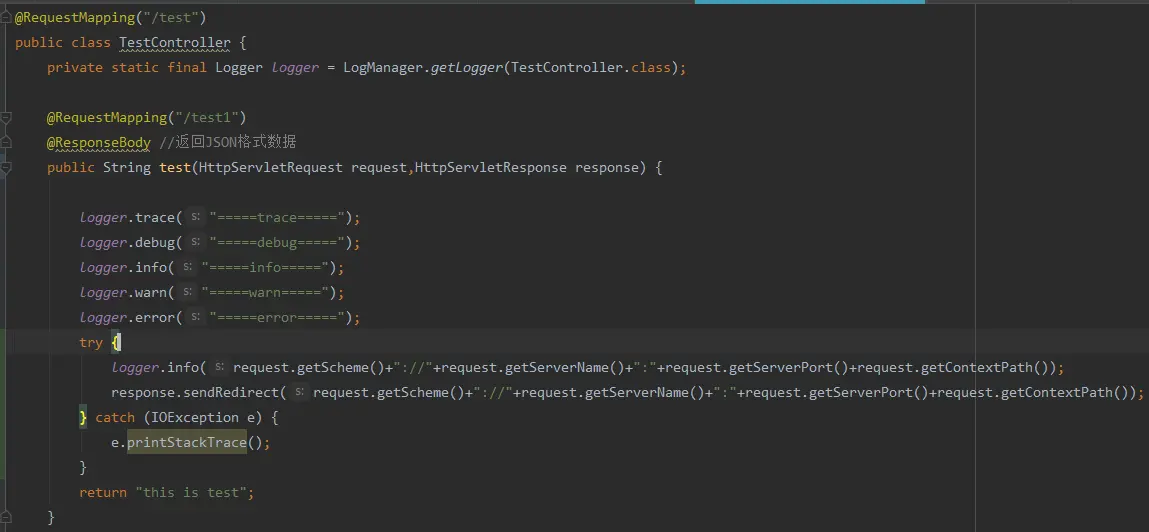Click the parameter hint on the logger.trace line

pyautogui.click(x=195, y=218)
